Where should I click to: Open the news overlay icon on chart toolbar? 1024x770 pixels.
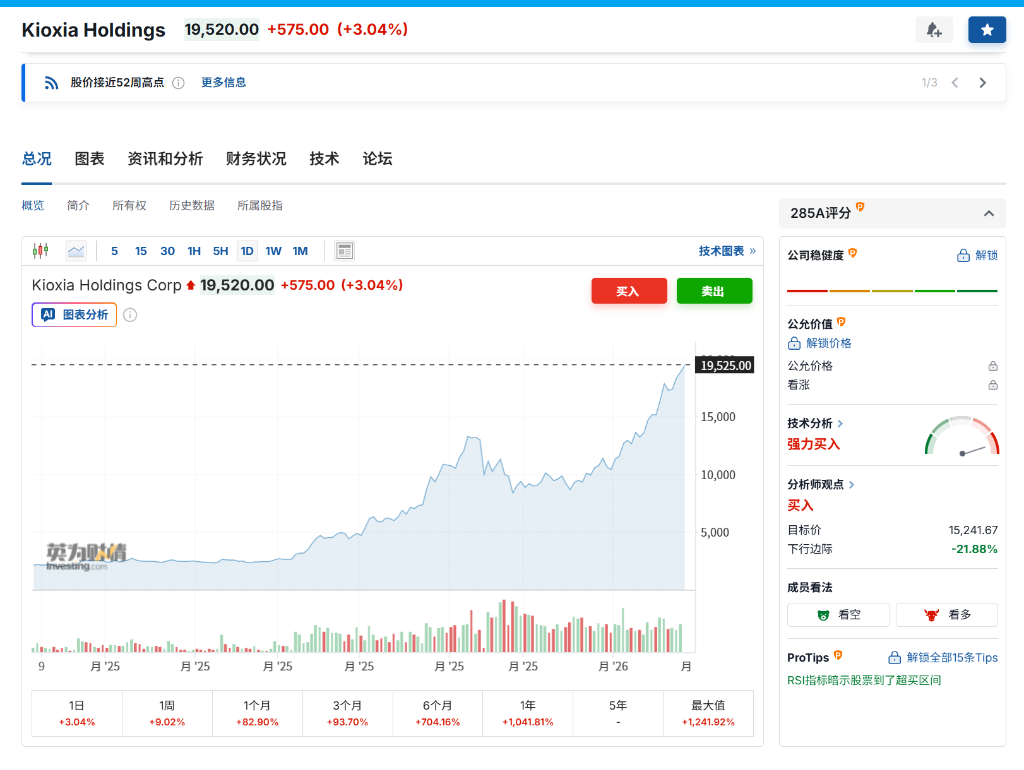pos(344,251)
